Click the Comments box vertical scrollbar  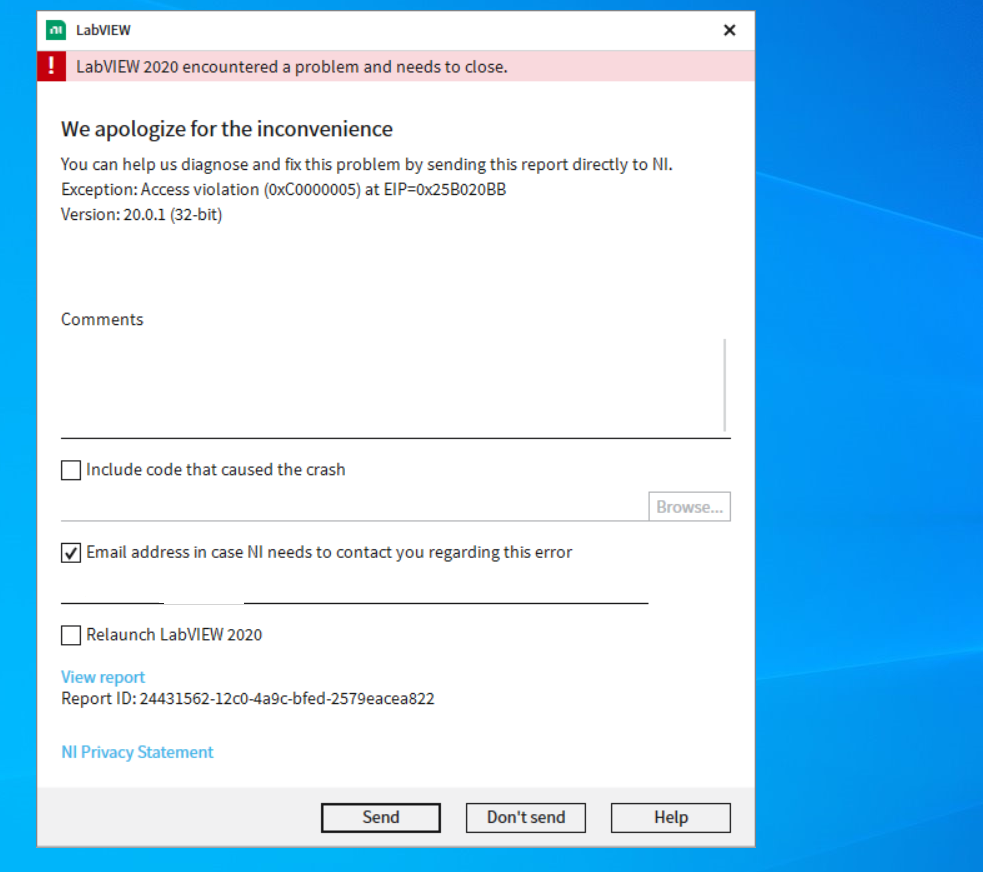(725, 385)
